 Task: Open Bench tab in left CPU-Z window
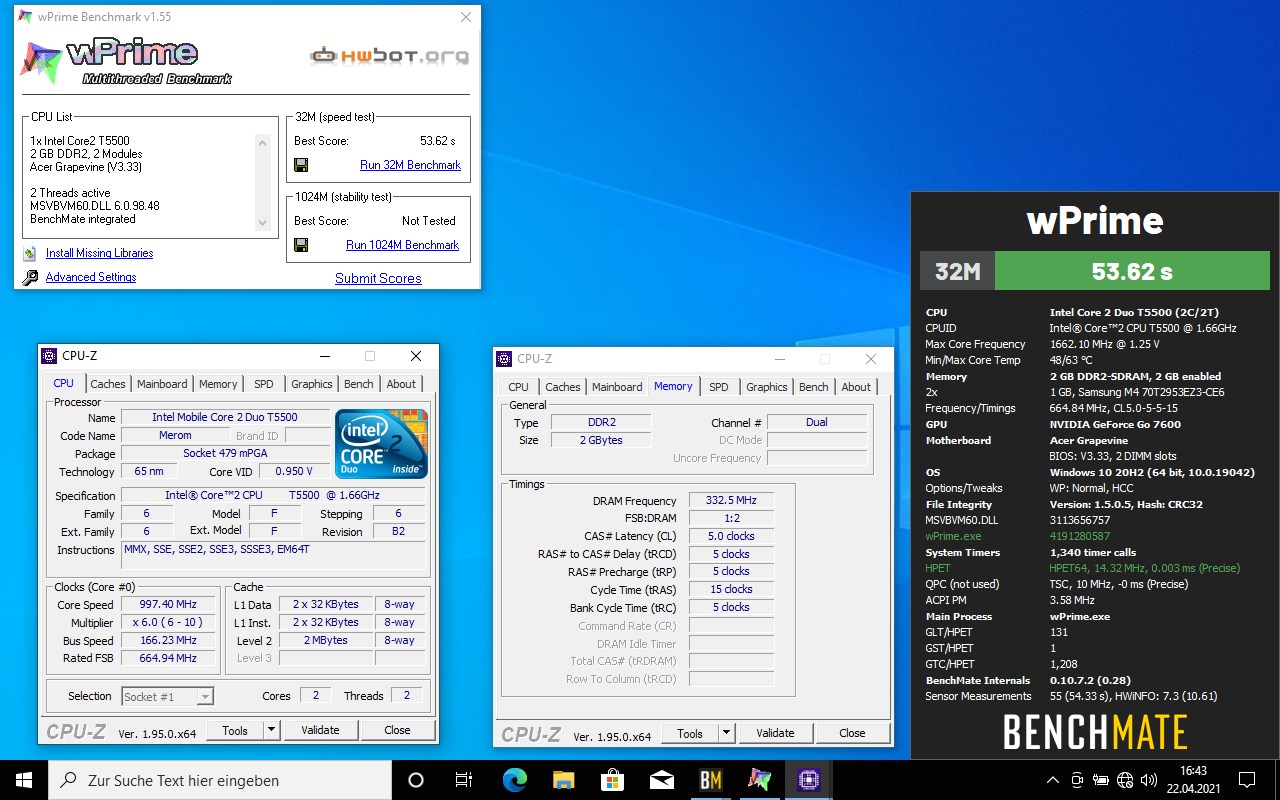pos(359,384)
